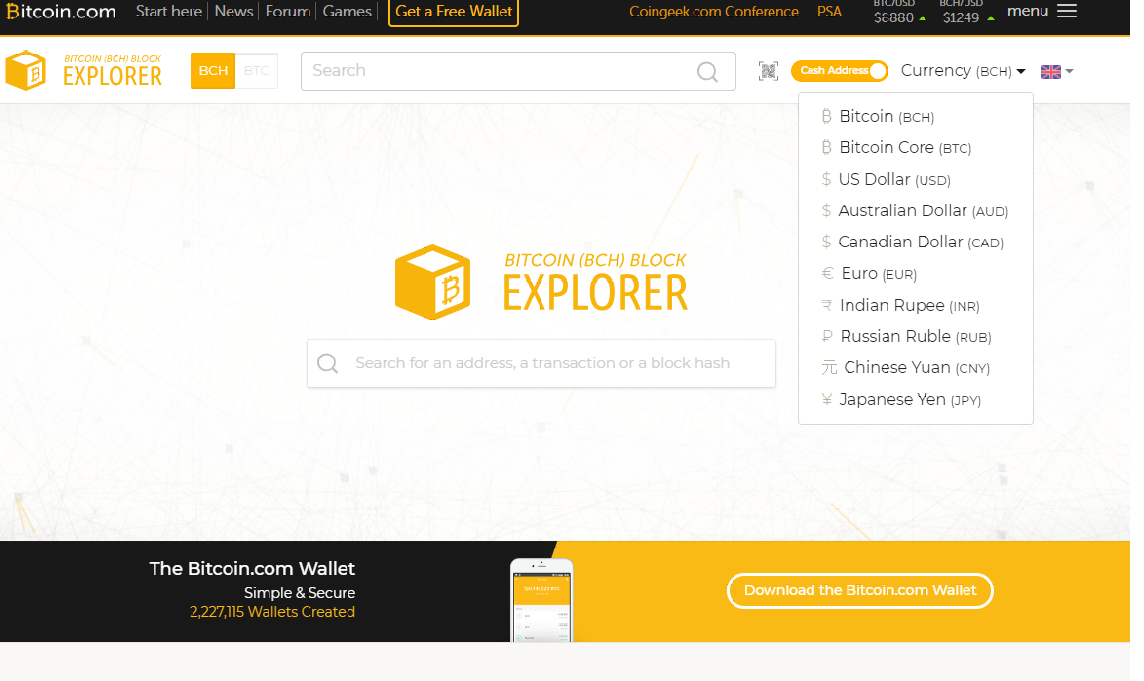Viewport: 1144px width, 681px height.
Task: Select US Dollar (USD) from currency list
Action: point(885,179)
